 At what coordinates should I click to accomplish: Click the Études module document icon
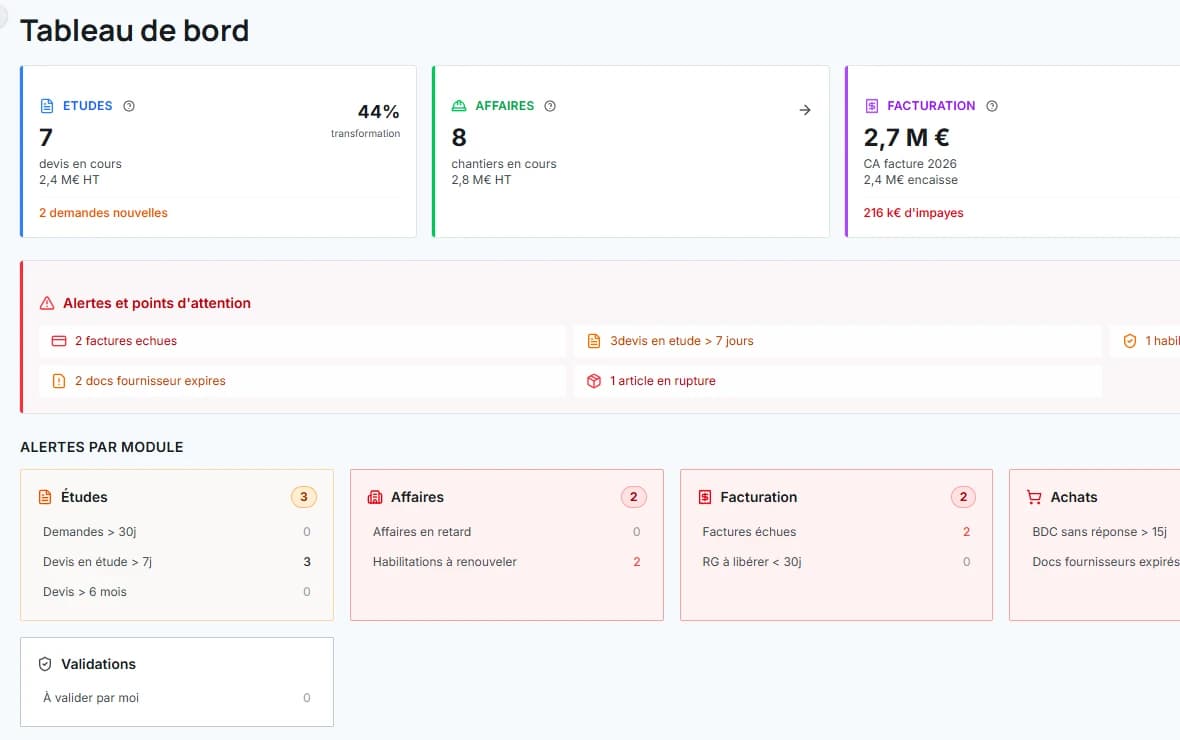pyautogui.click(x=45, y=497)
